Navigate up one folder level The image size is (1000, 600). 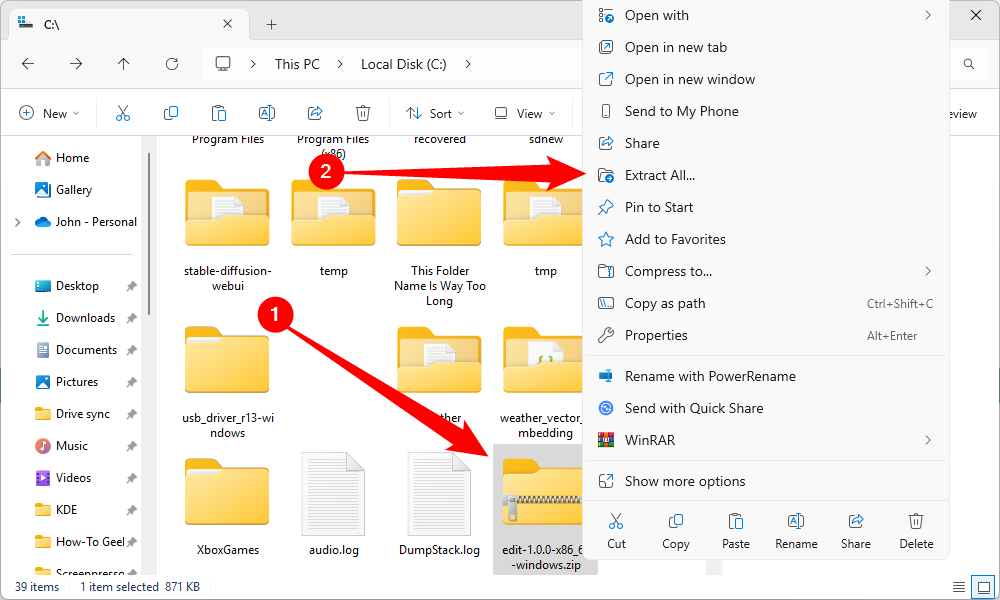coord(124,64)
